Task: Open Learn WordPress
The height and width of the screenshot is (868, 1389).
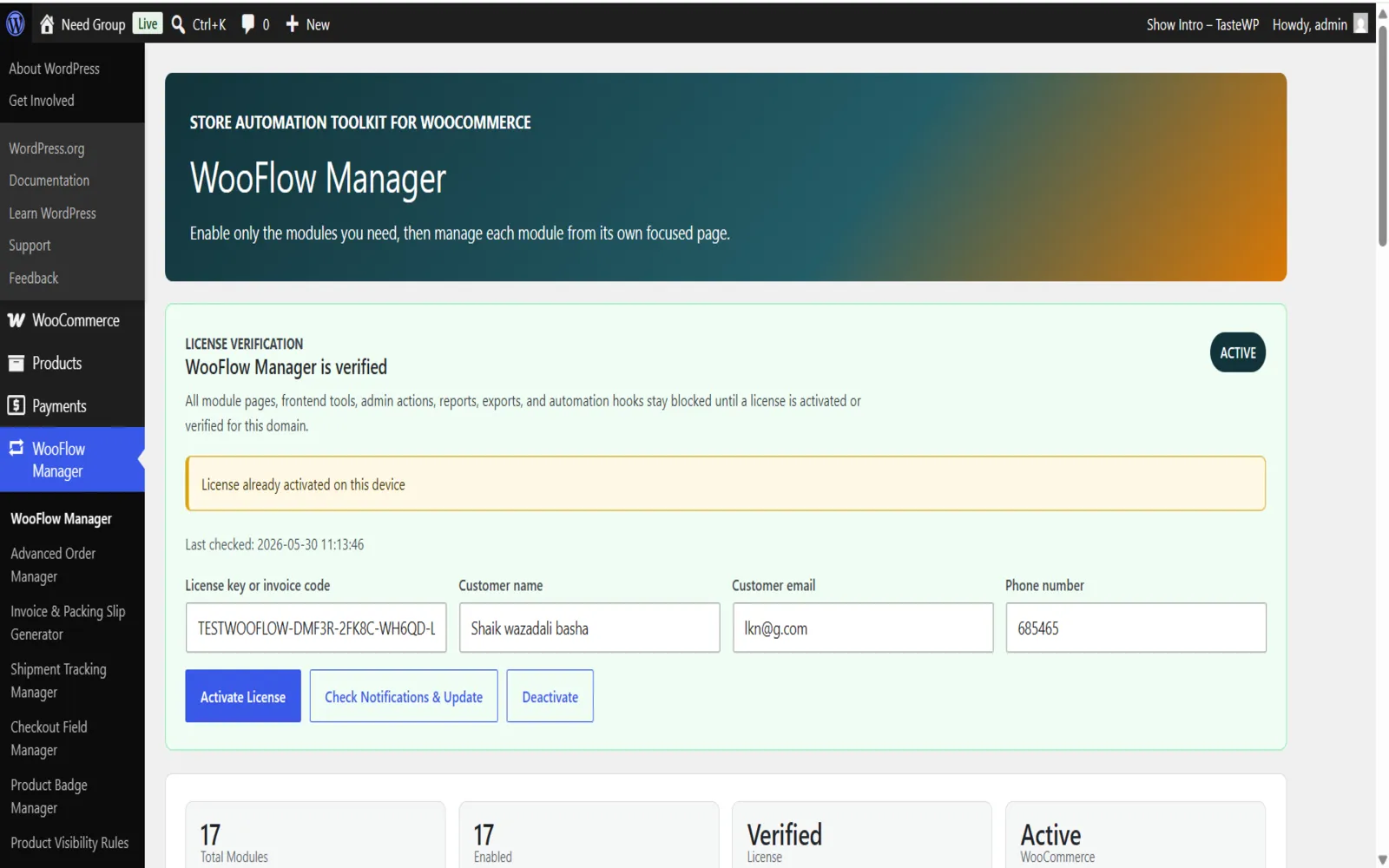Action: point(52,214)
